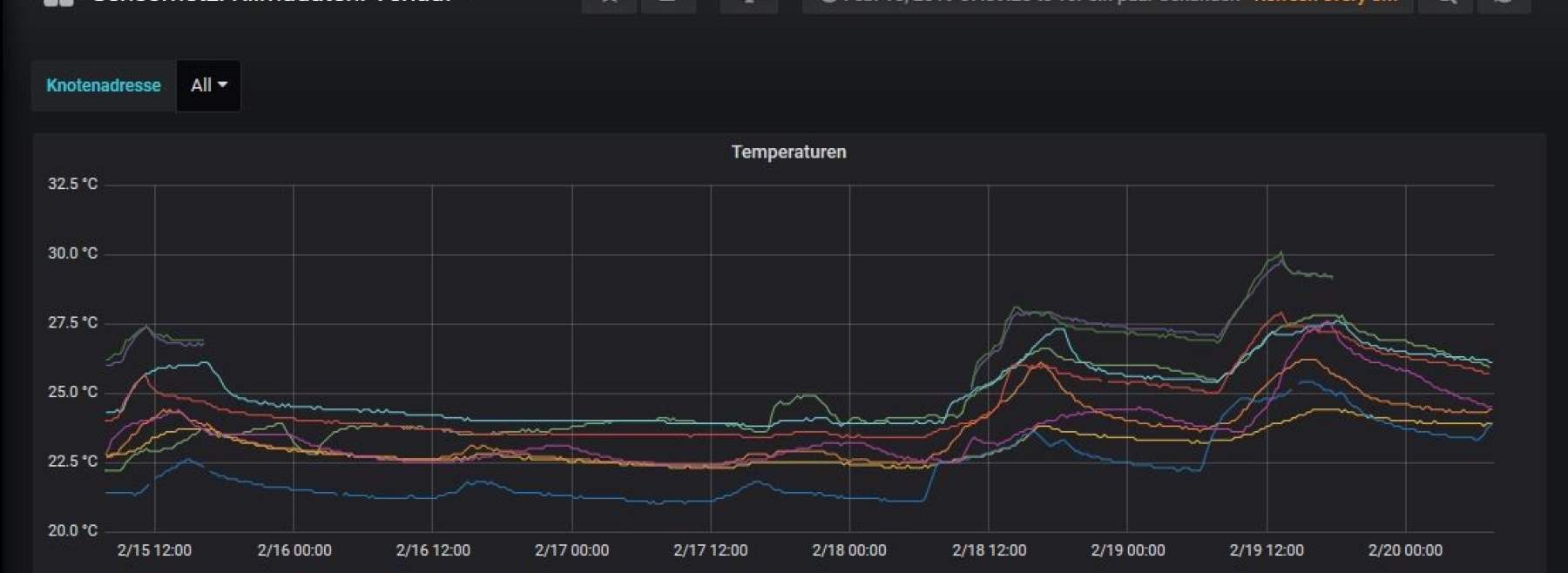Click the 2/17 00:00 time axis label
This screenshot has height=573, width=1568.
(571, 550)
